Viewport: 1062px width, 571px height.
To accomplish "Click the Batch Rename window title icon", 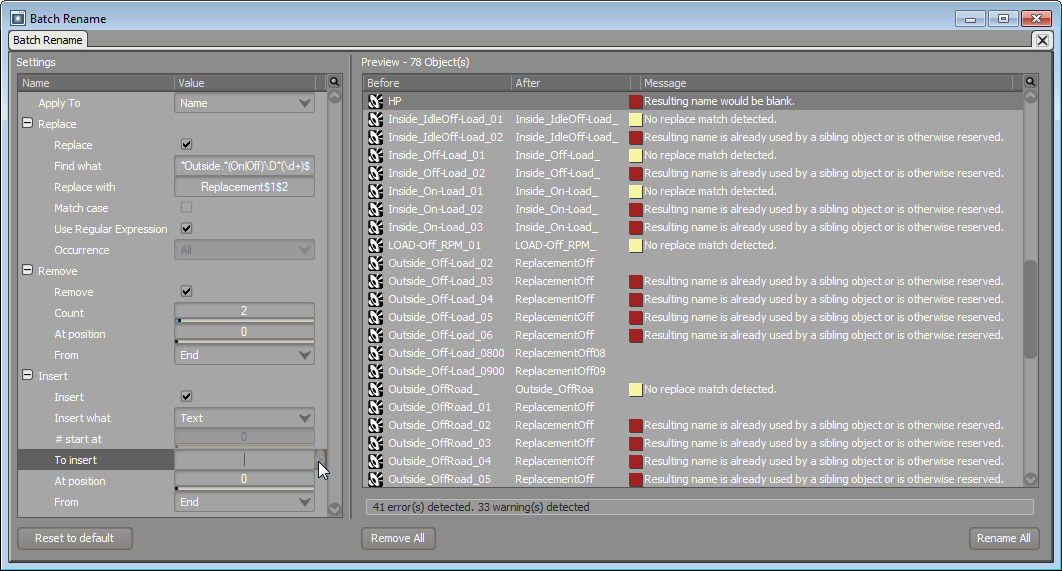I will click(x=17, y=18).
